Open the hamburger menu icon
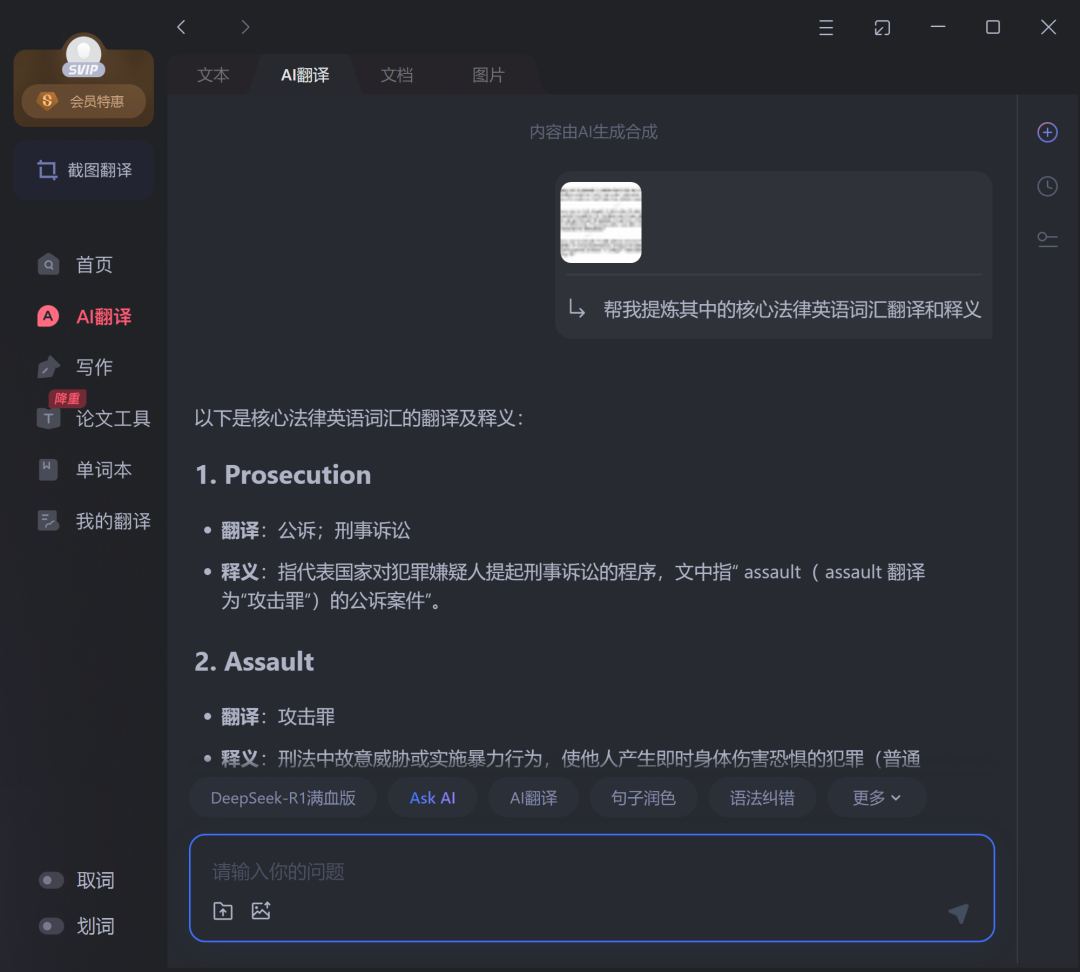The height and width of the screenshot is (972, 1080). point(826,28)
